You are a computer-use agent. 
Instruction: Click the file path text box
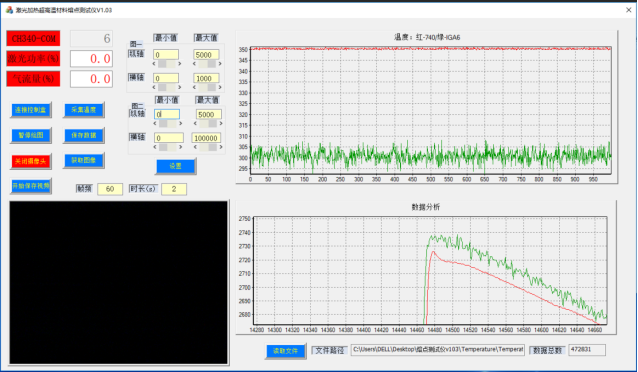438,350
